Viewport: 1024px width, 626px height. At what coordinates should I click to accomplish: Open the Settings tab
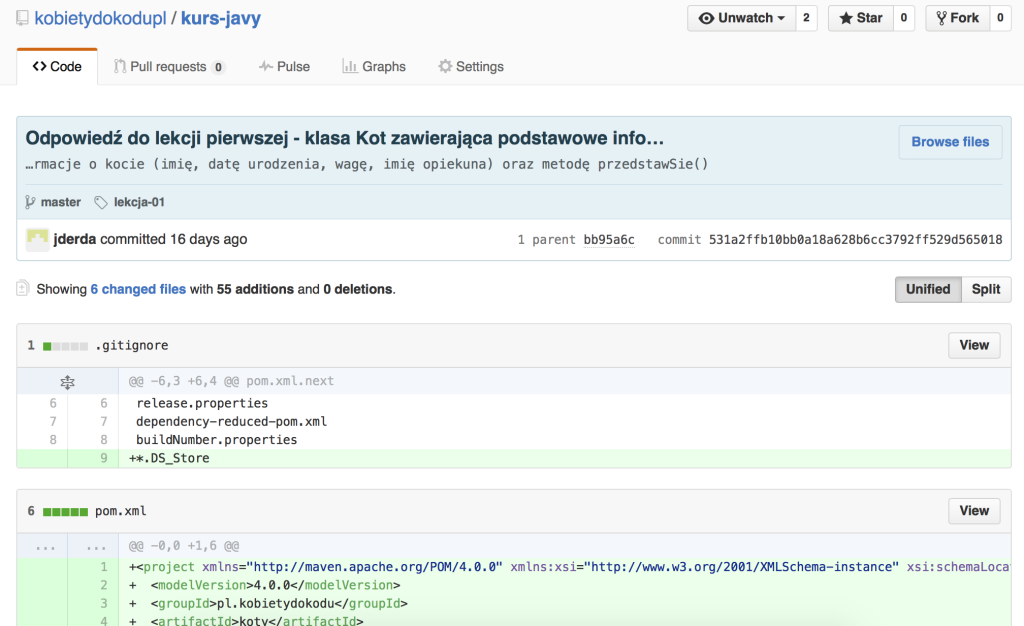coord(471,67)
